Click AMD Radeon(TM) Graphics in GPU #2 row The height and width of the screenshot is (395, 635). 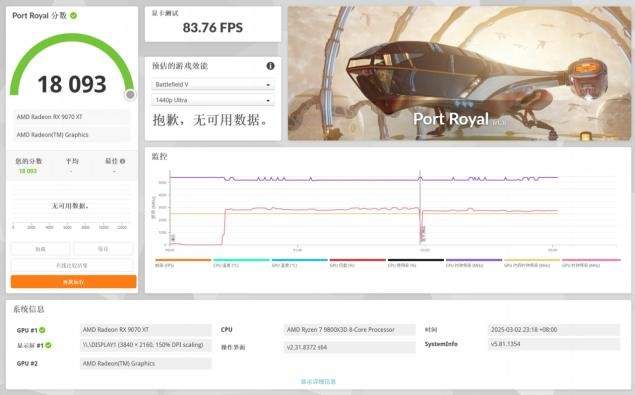tap(146, 363)
